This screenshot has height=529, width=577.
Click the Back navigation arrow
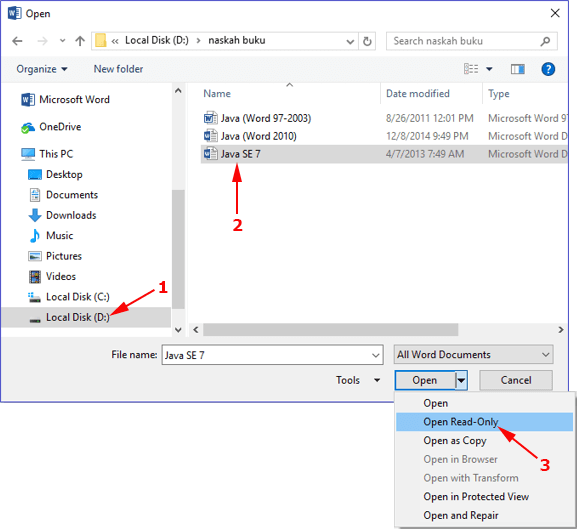pos(17,41)
